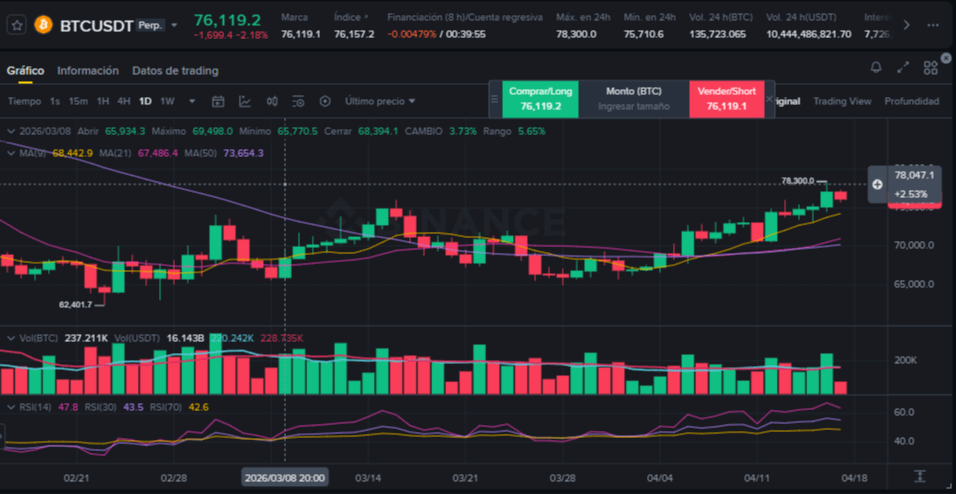Screen dimensions: 956x494
Task: Click the hexagon chart settings icon
Action: (325, 101)
